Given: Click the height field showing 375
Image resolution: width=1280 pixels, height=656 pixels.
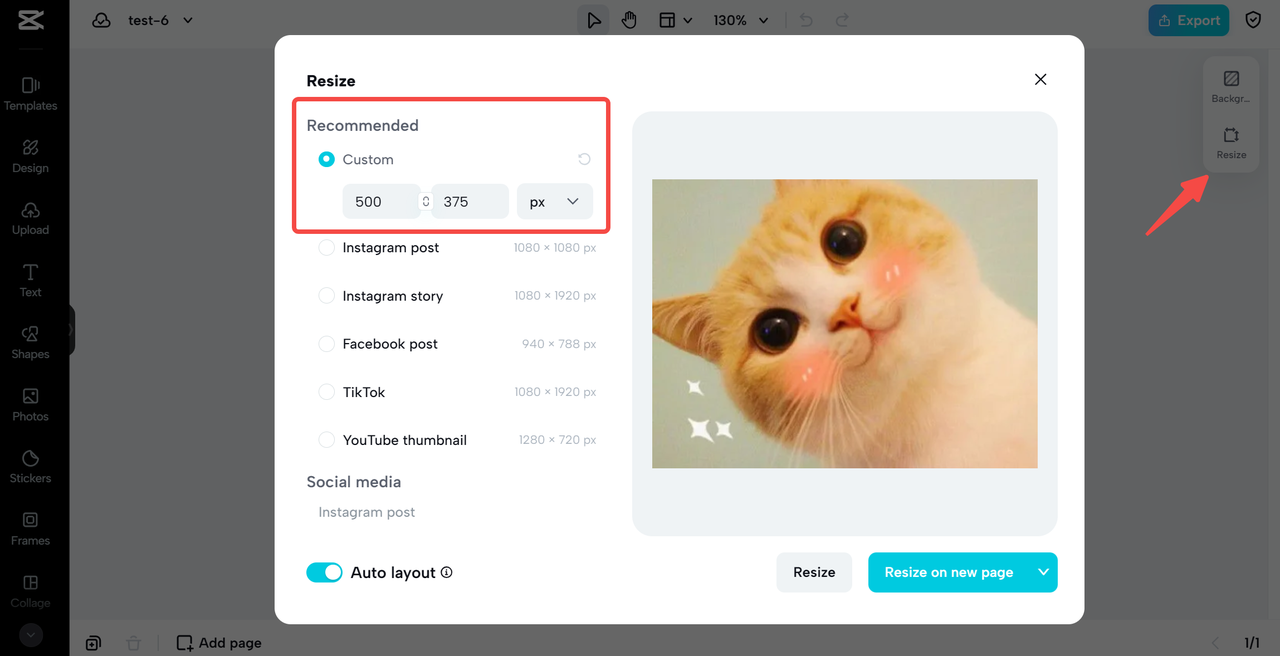Looking at the screenshot, I should click(x=470, y=201).
